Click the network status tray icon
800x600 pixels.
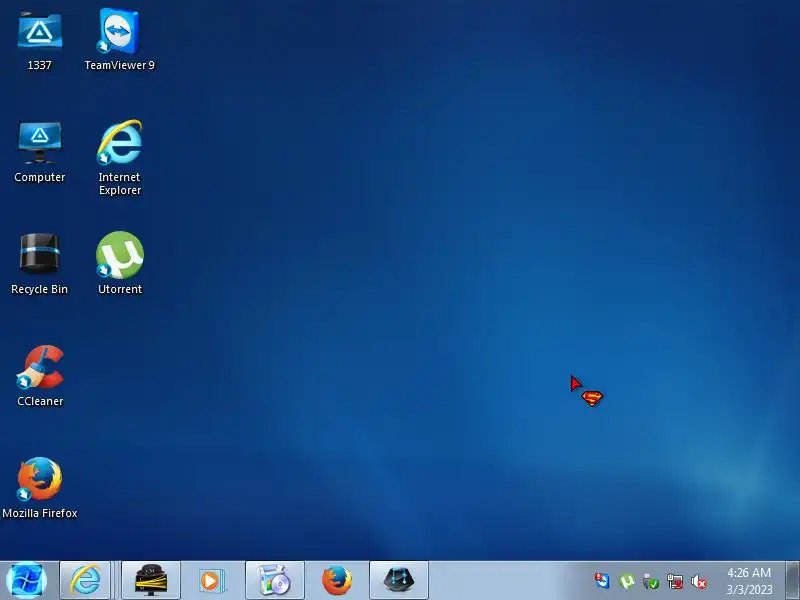675,581
